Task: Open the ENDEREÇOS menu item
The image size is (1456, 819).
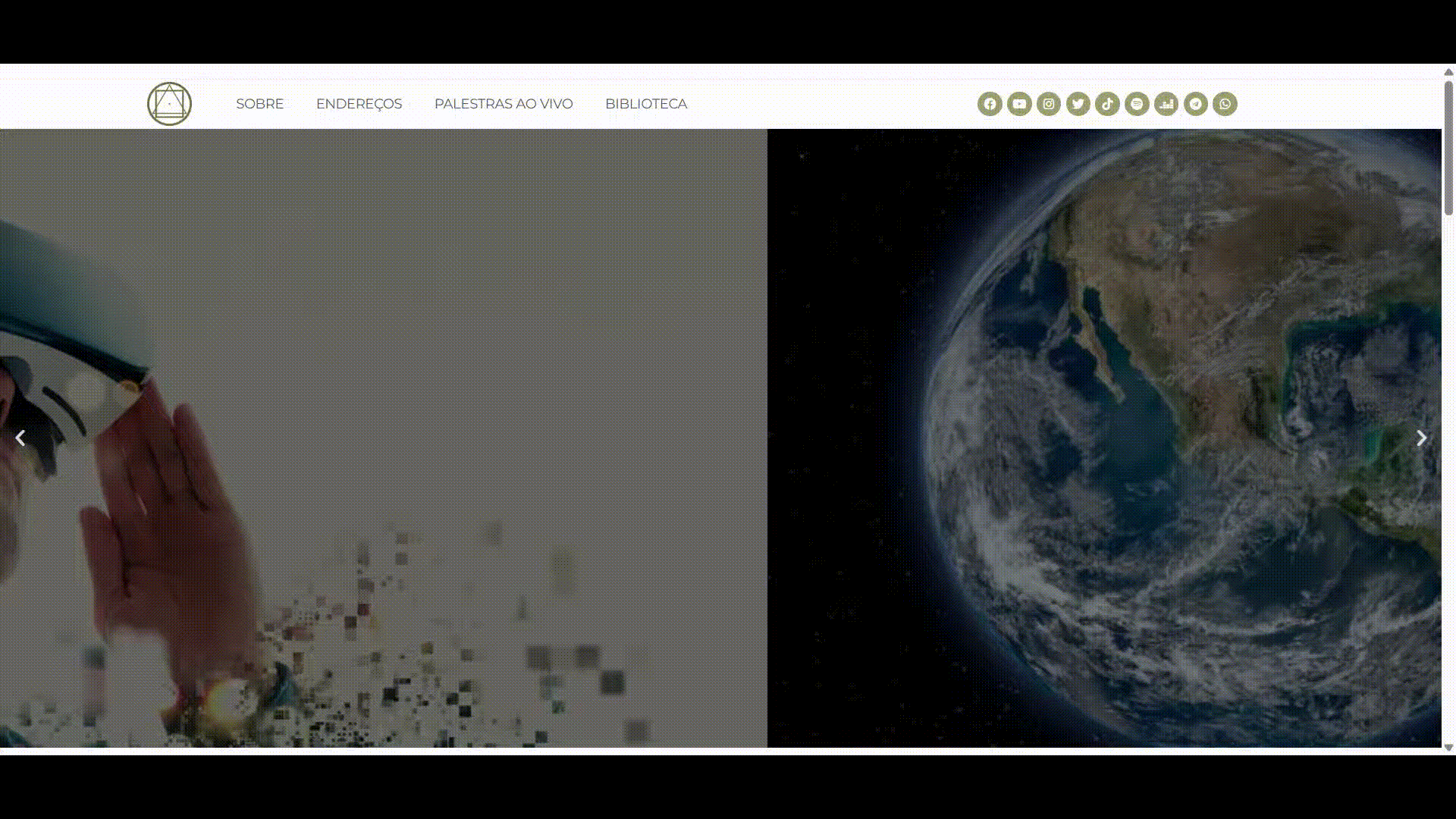Action: [359, 104]
